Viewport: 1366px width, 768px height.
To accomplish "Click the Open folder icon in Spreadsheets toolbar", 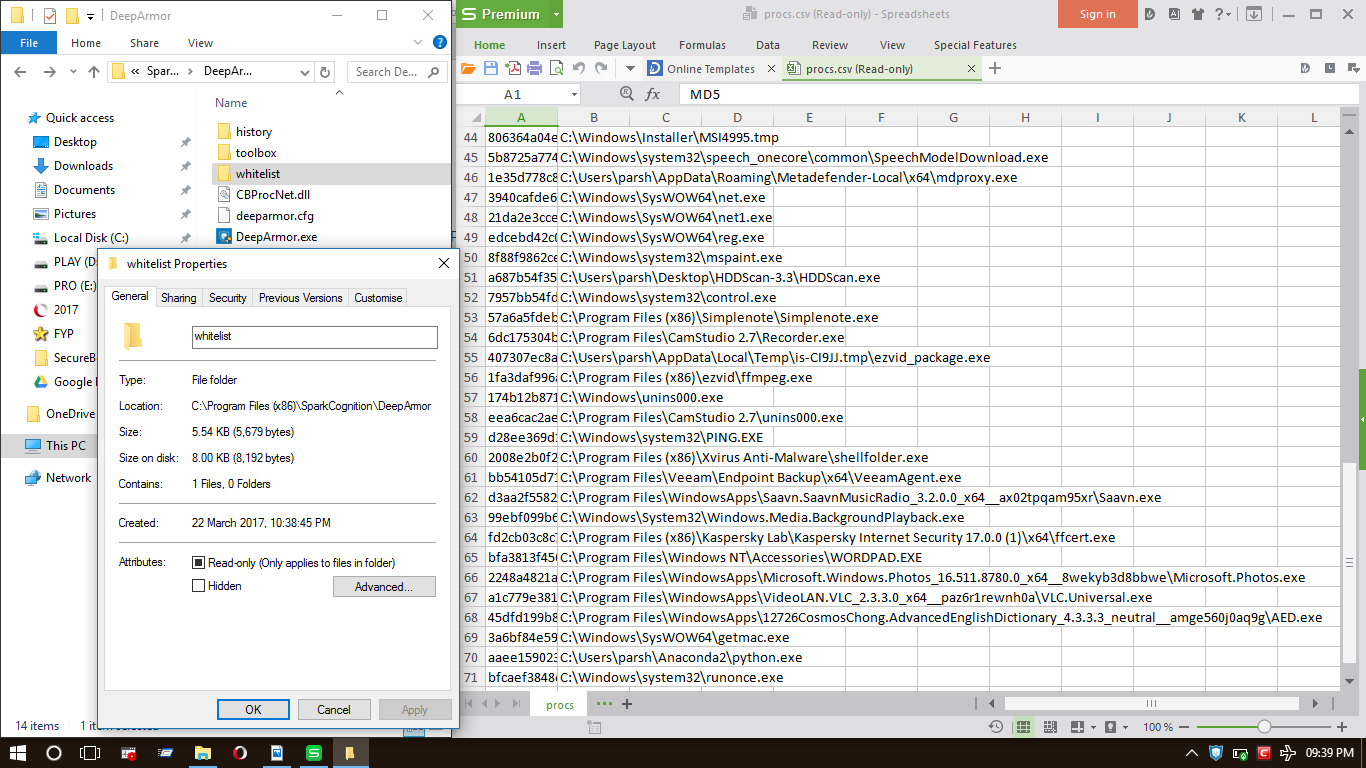I will [468, 69].
